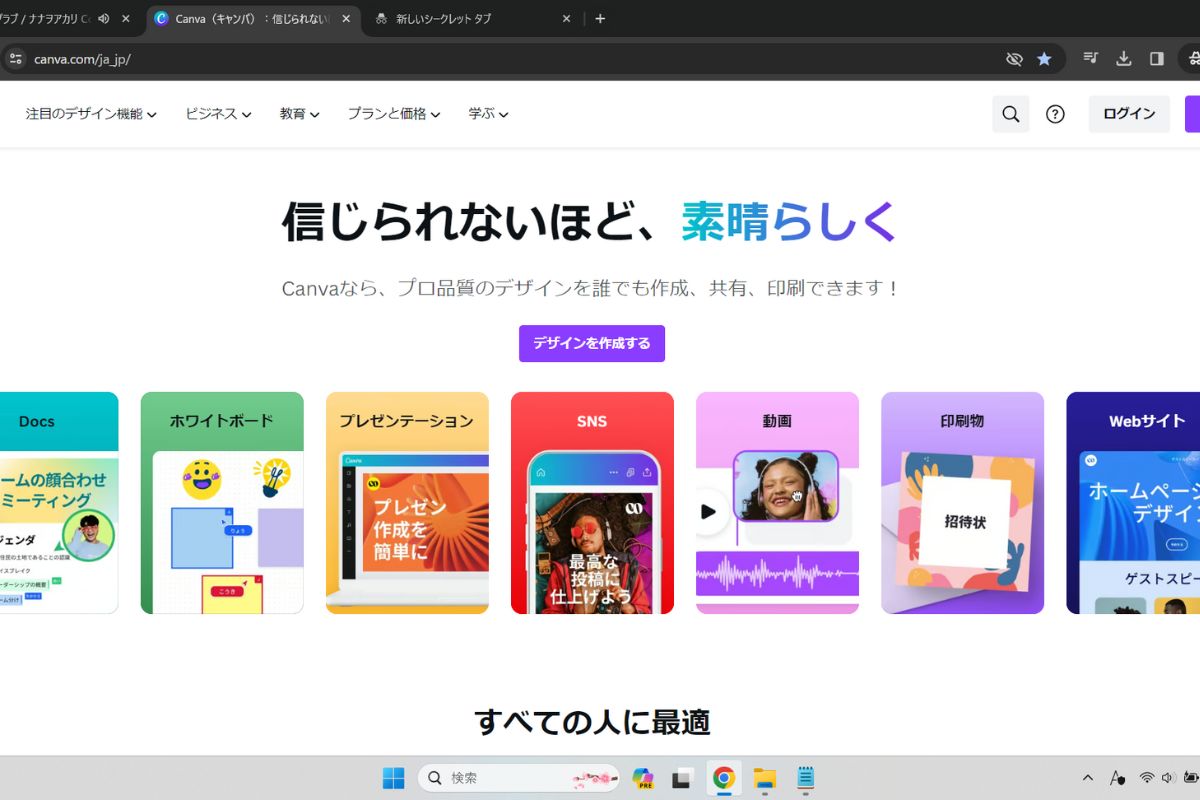This screenshot has height=800, width=1200.
Task: Expand the ビジネス dropdown menu
Action: coord(218,114)
